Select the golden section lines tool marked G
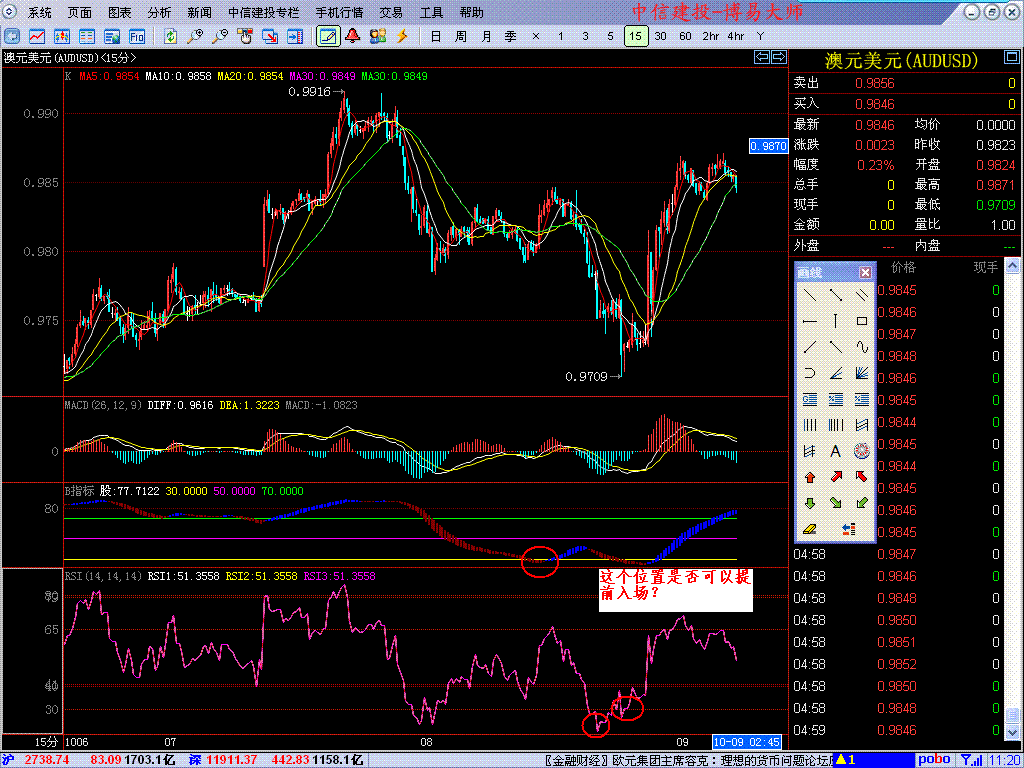 (x=810, y=399)
